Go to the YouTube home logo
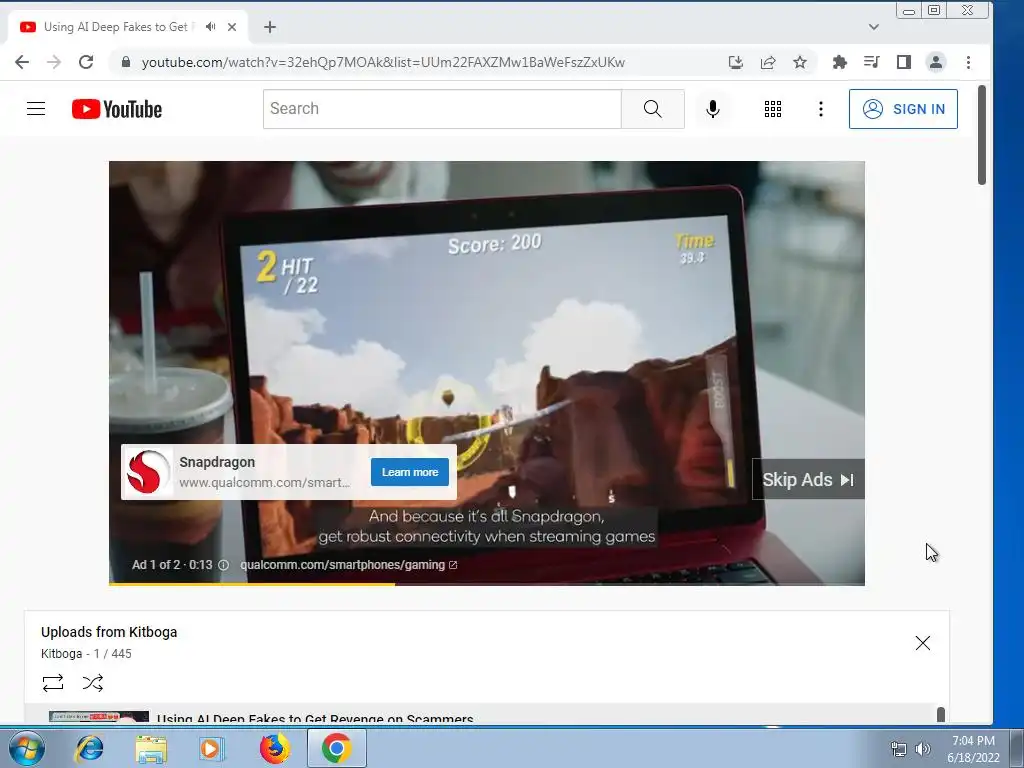Screen dimensions: 1024x768 tap(117, 109)
